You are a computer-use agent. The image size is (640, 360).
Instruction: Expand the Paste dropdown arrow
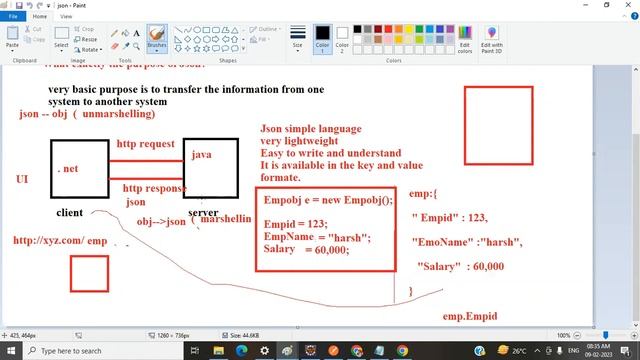(12, 50)
